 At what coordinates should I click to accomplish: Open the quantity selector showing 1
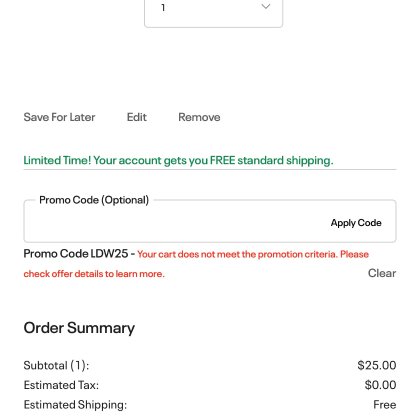[213, 12]
